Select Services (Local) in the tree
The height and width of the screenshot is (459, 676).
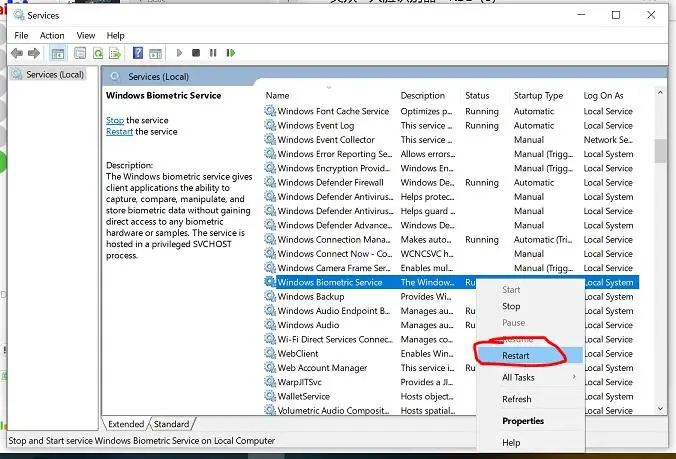(x=55, y=74)
